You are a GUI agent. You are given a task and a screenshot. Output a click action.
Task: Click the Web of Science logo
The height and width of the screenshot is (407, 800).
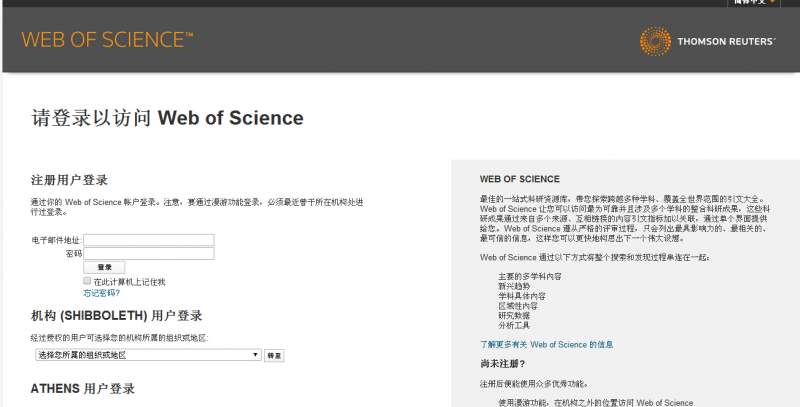(x=107, y=40)
